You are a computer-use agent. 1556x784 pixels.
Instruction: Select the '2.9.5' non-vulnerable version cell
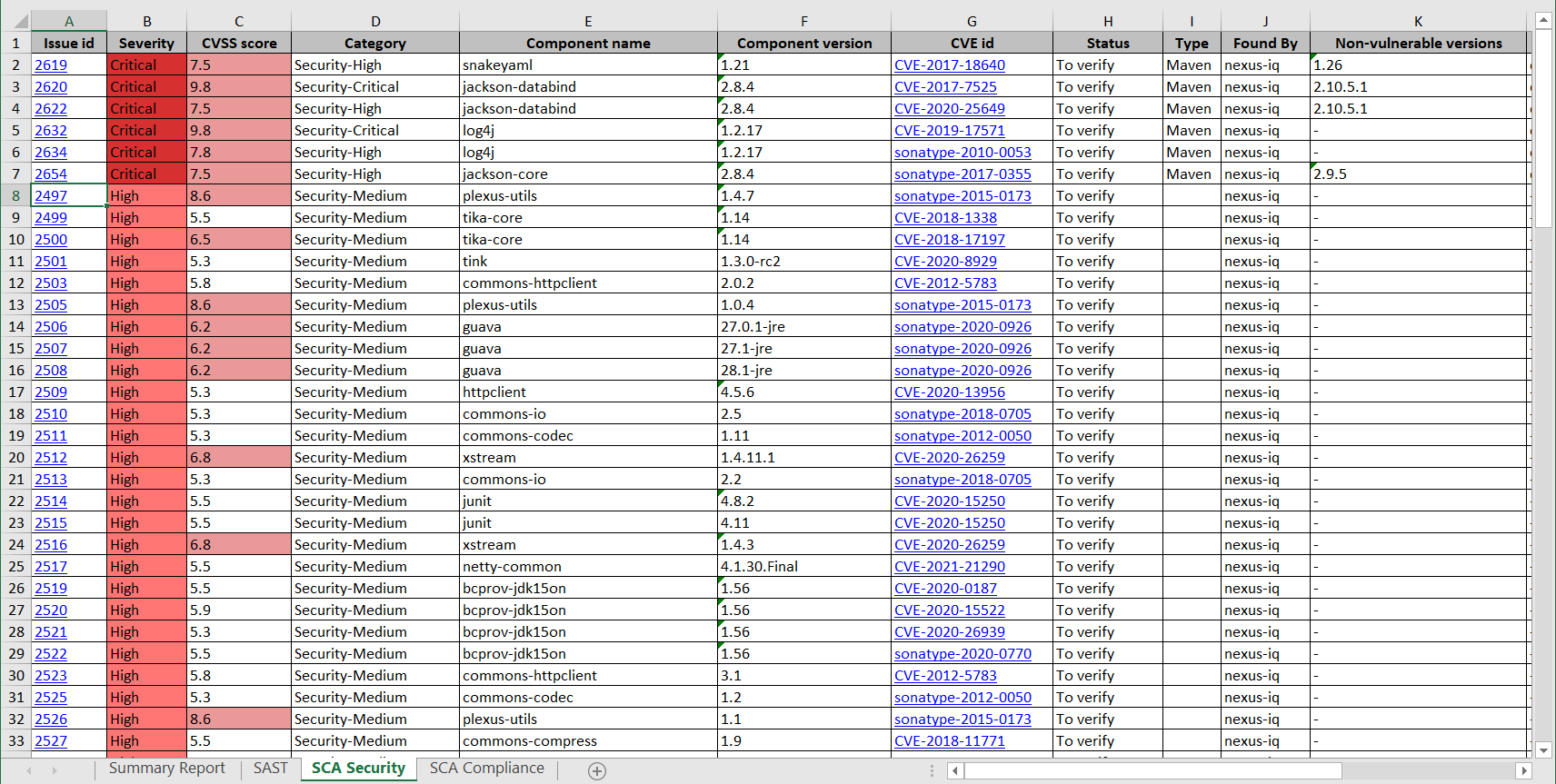[1418, 174]
